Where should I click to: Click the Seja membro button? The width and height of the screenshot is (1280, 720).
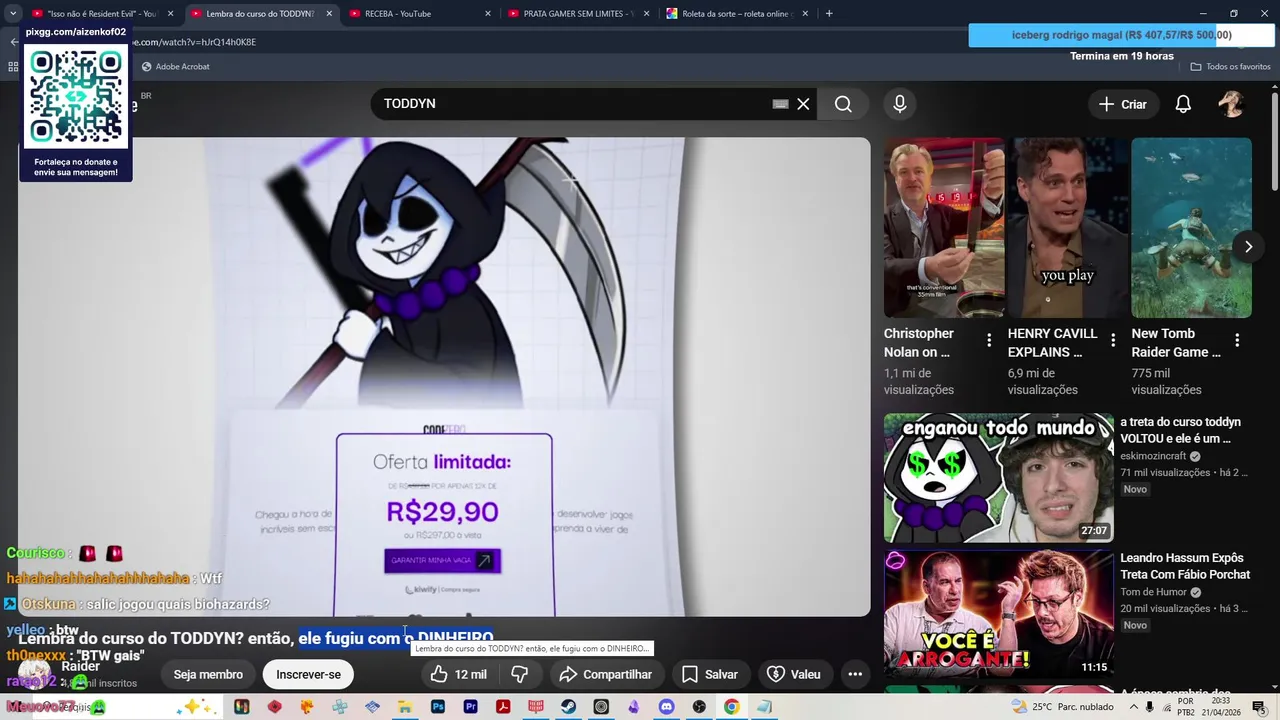click(x=208, y=675)
